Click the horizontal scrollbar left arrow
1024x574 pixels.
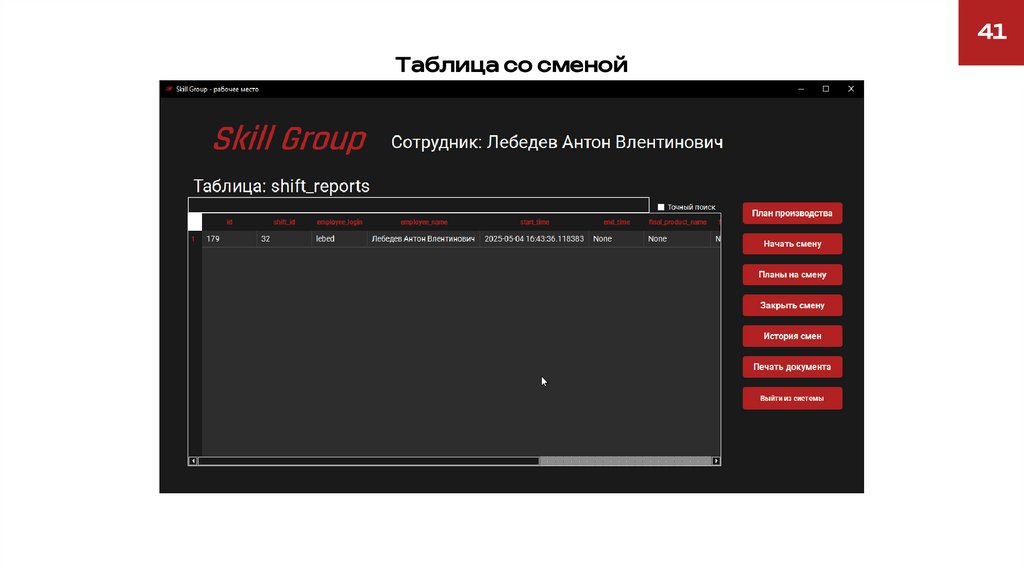193,461
